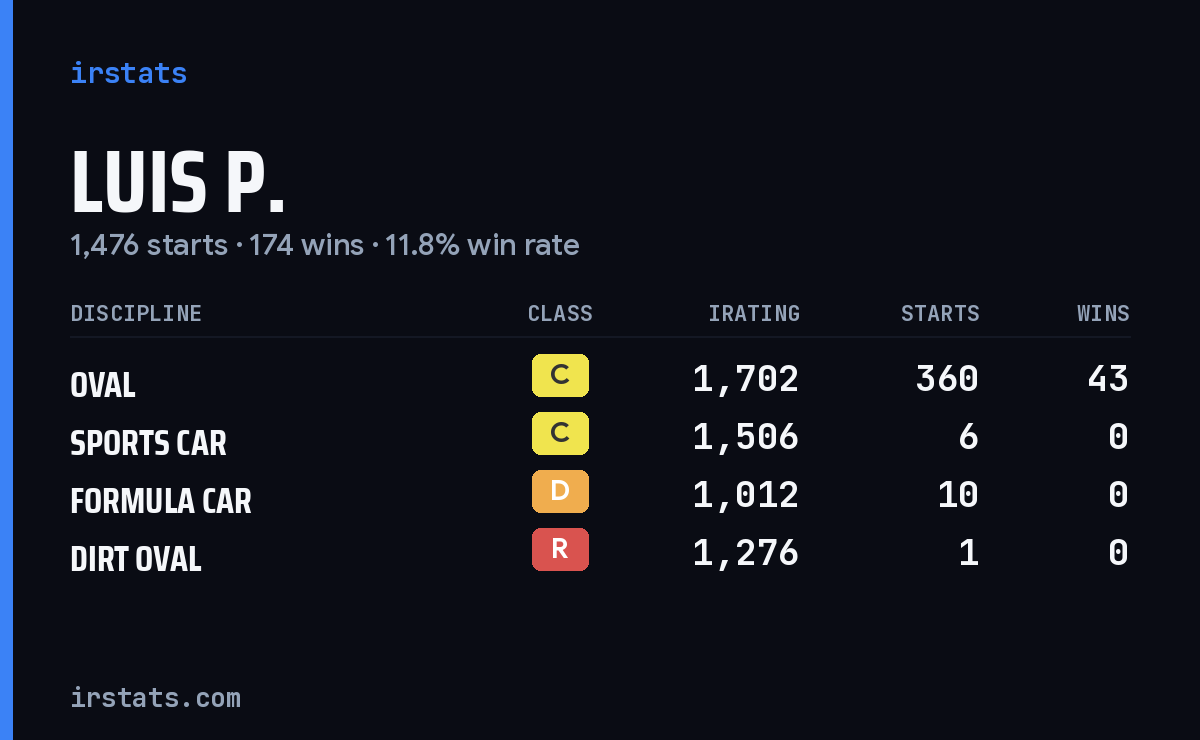1200x740 pixels.
Task: Visit the irstats.com footer link
Action: pyautogui.click(x=156, y=697)
